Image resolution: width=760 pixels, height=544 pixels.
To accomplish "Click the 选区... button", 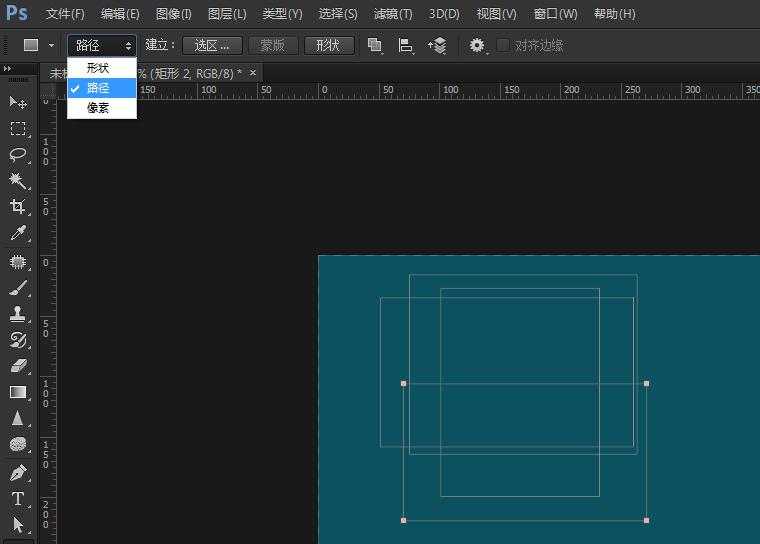I will 212,45.
